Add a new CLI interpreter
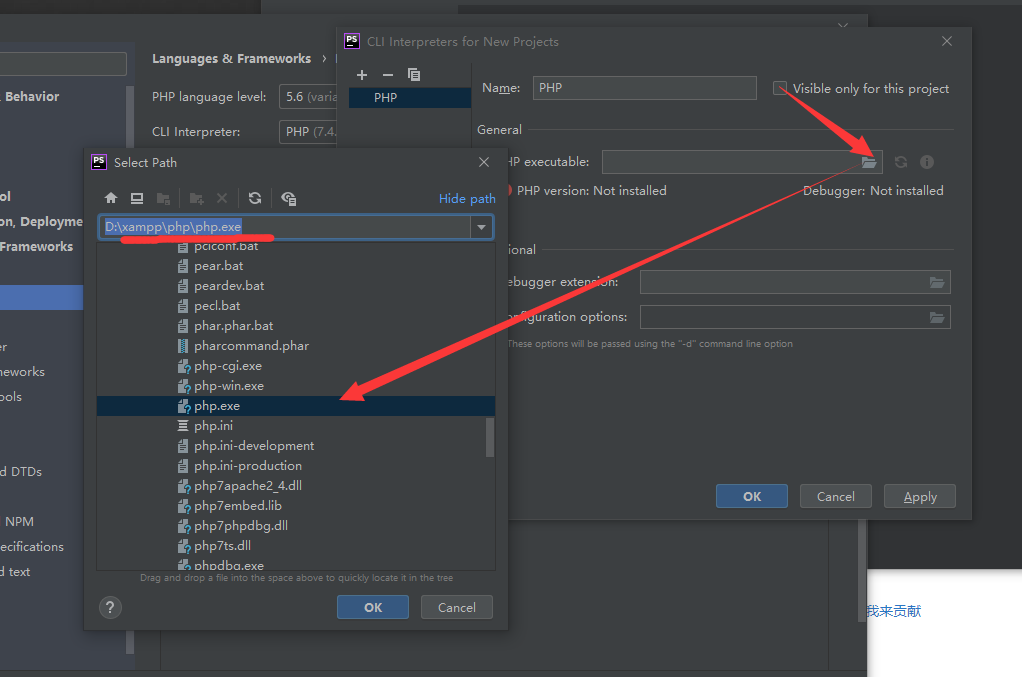This screenshot has height=677, width=1022. tap(362, 75)
